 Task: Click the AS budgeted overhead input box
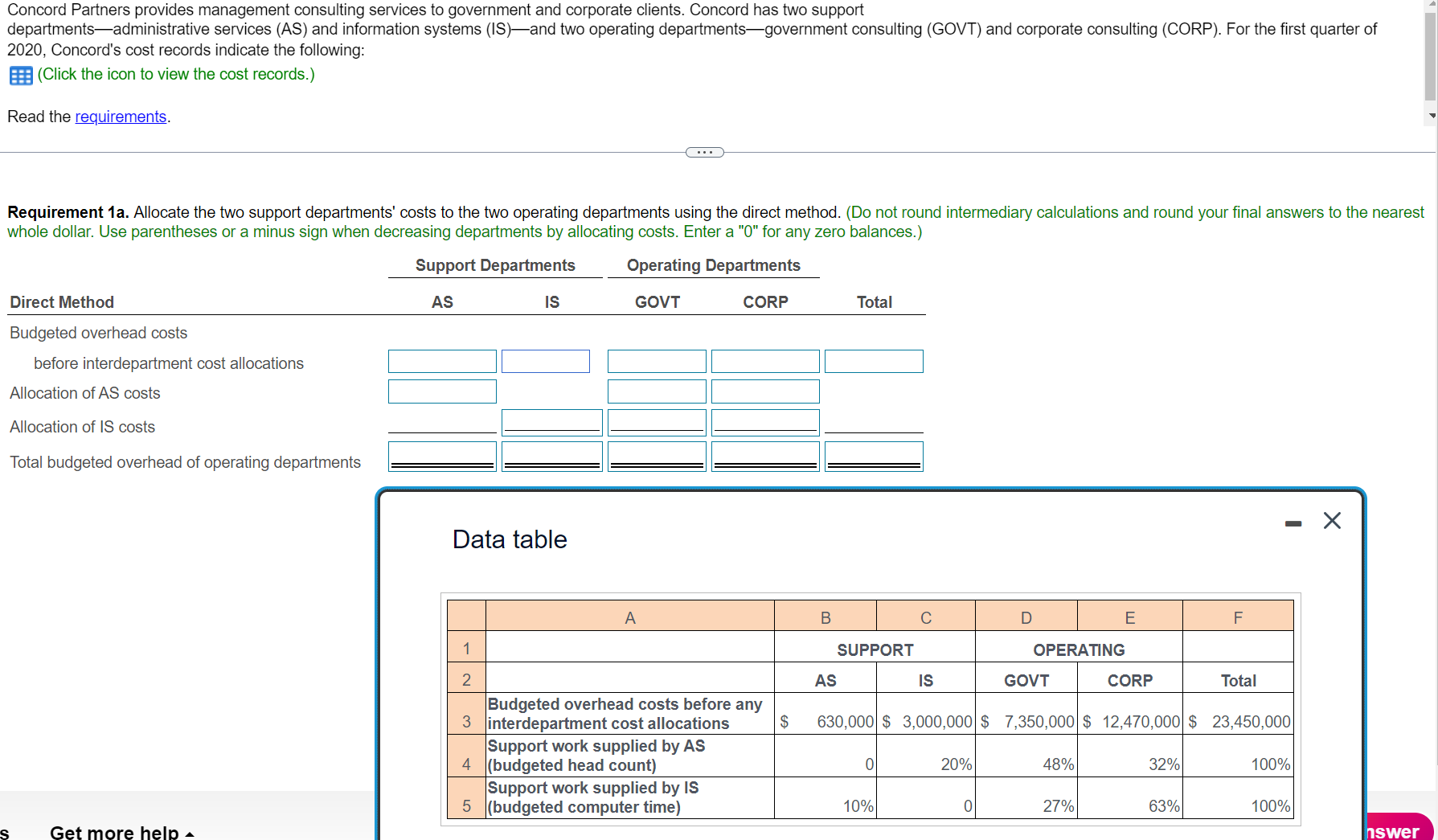441,361
